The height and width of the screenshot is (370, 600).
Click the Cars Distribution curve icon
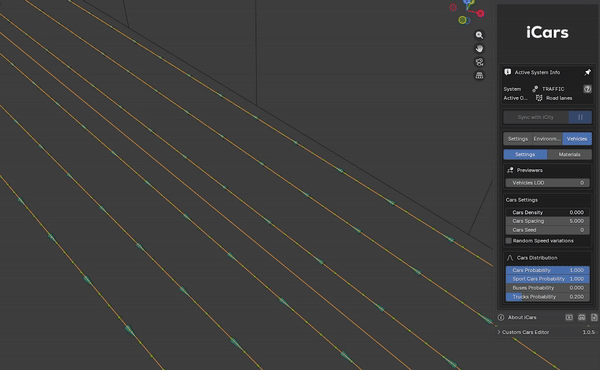[x=510, y=258]
